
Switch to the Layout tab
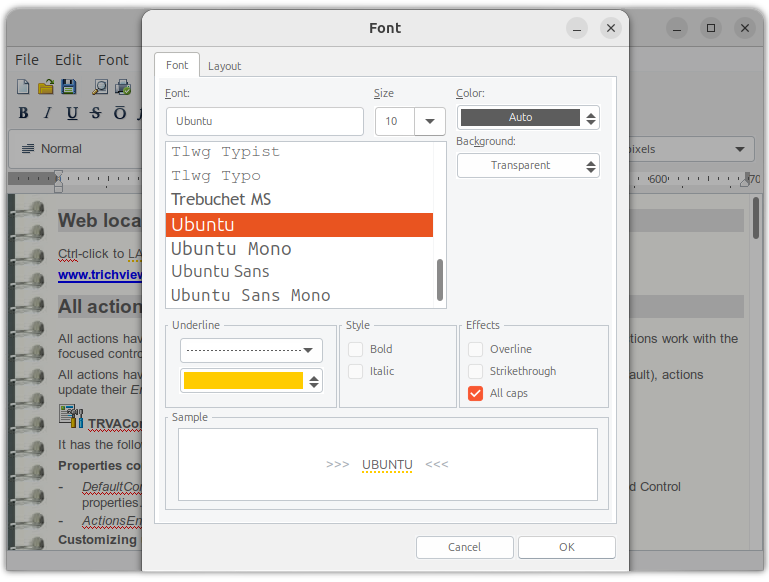tap(224, 66)
